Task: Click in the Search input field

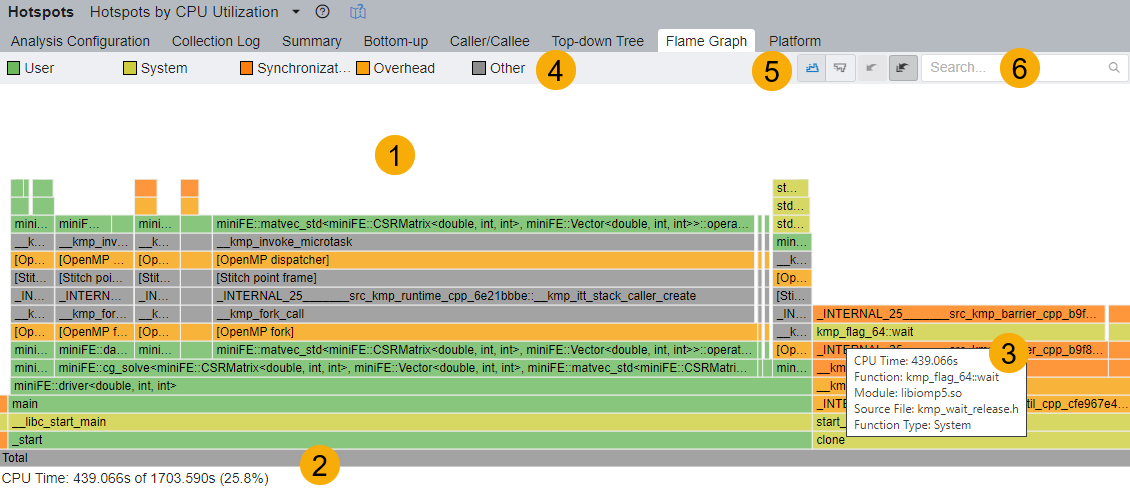Action: [x=1010, y=68]
